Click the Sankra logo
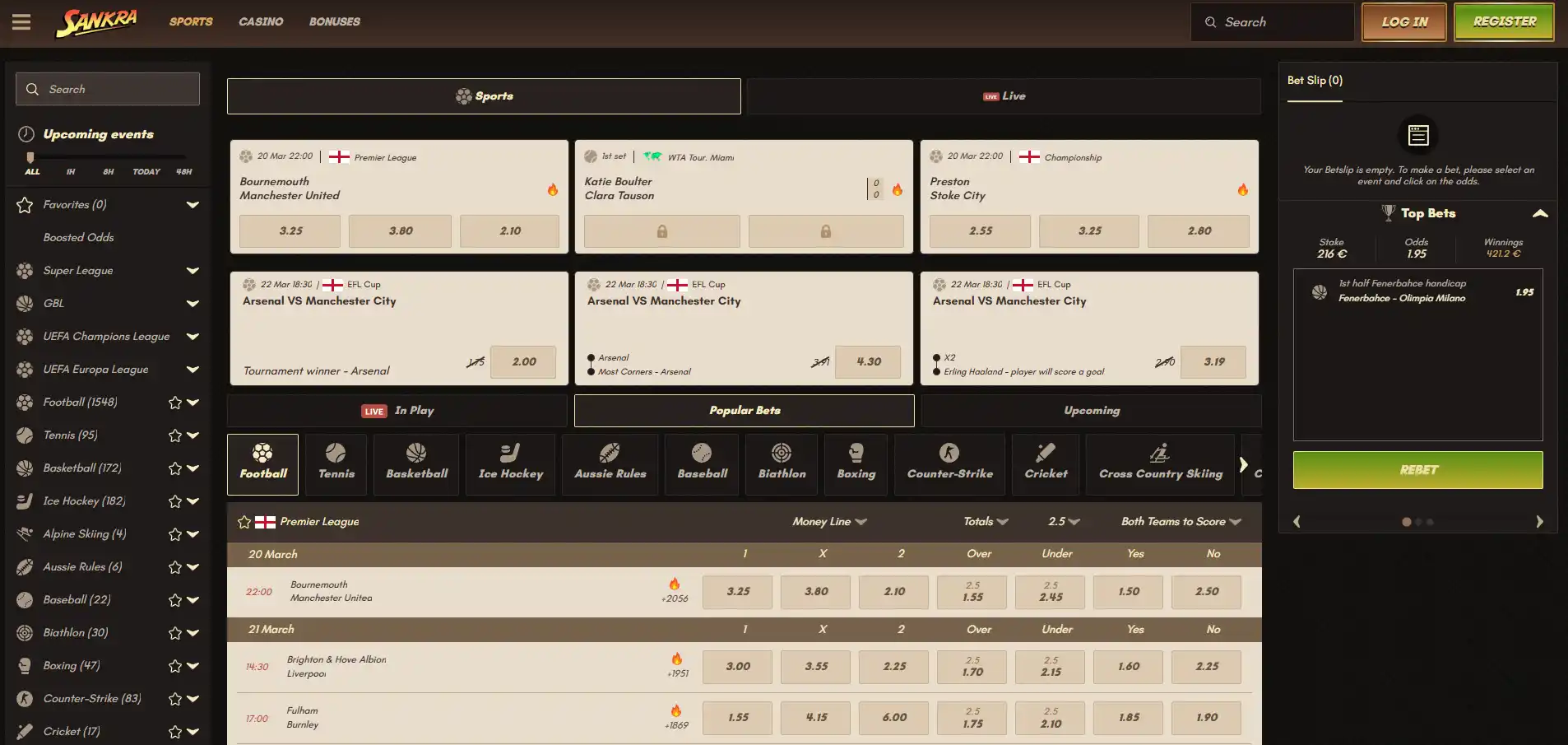 [96, 23]
